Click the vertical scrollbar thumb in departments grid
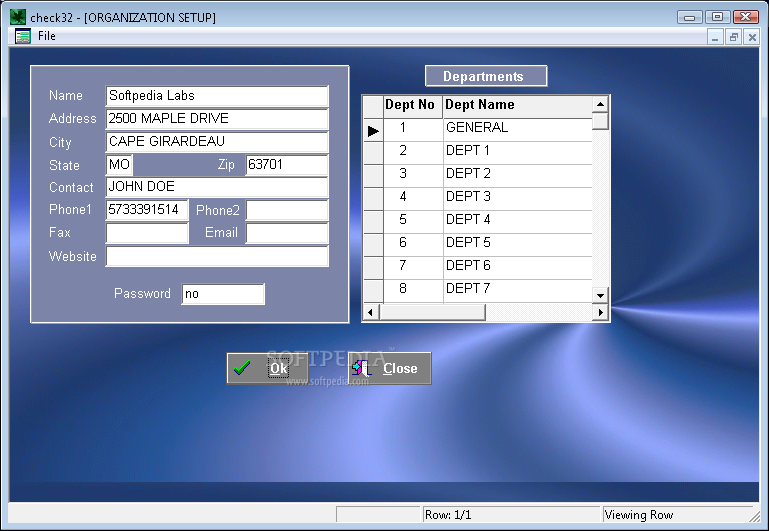 click(x=600, y=121)
